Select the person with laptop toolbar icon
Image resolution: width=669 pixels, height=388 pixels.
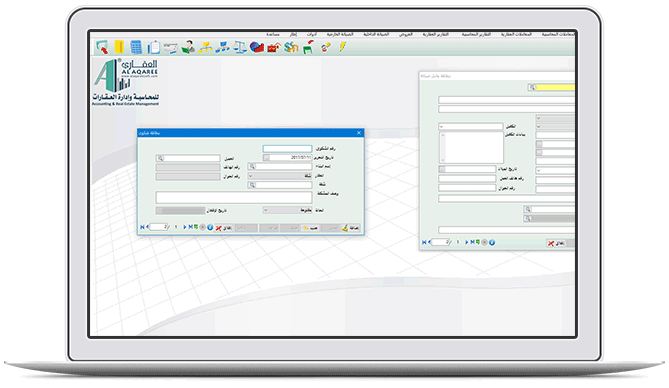coord(188,47)
